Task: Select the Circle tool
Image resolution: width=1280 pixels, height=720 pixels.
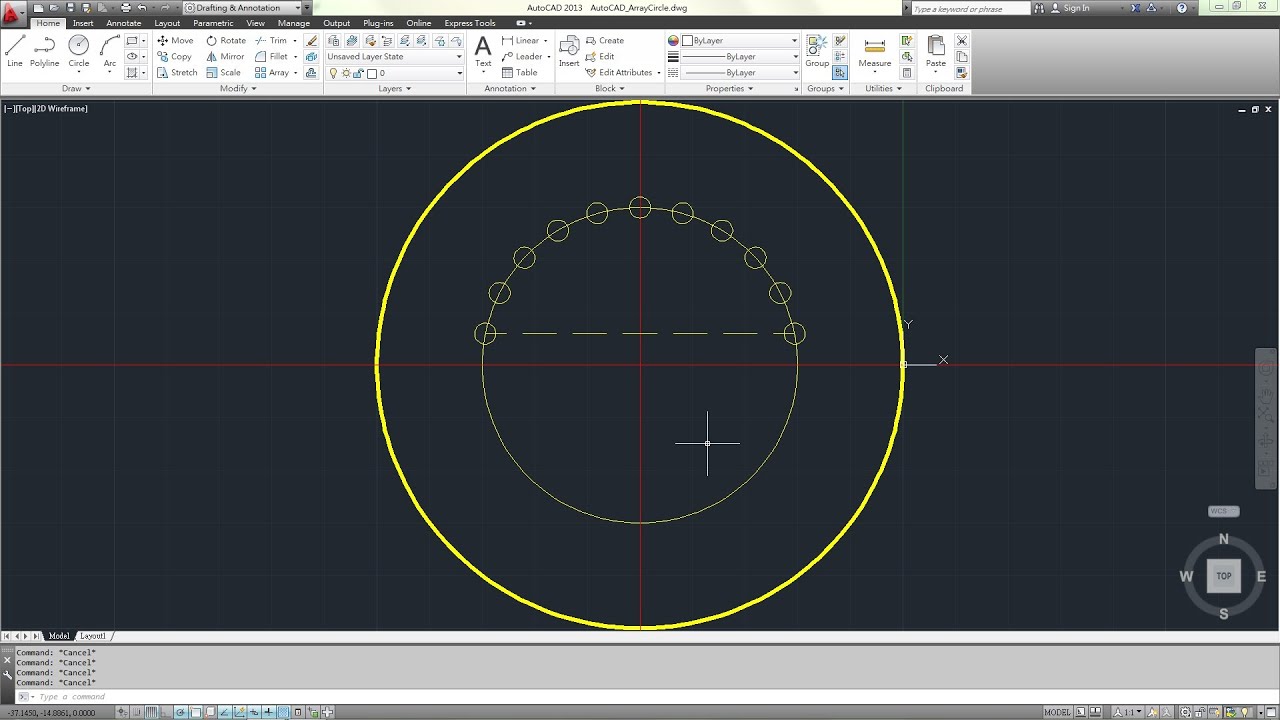Action: (79, 52)
